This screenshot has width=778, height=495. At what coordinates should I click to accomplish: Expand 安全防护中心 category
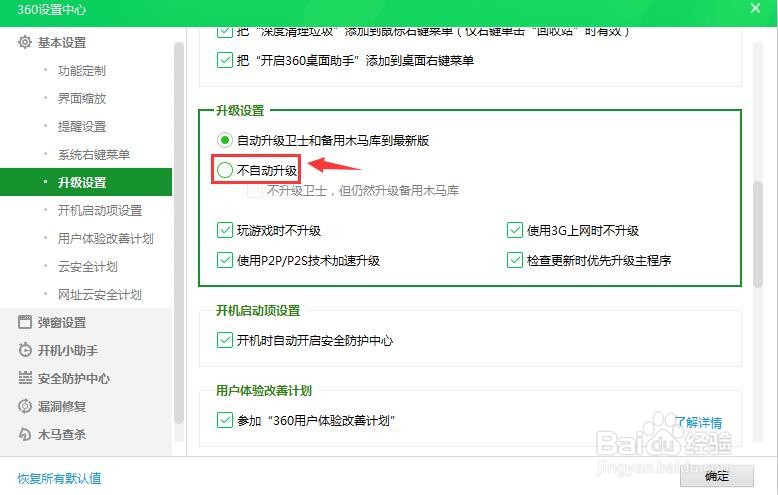pos(74,378)
